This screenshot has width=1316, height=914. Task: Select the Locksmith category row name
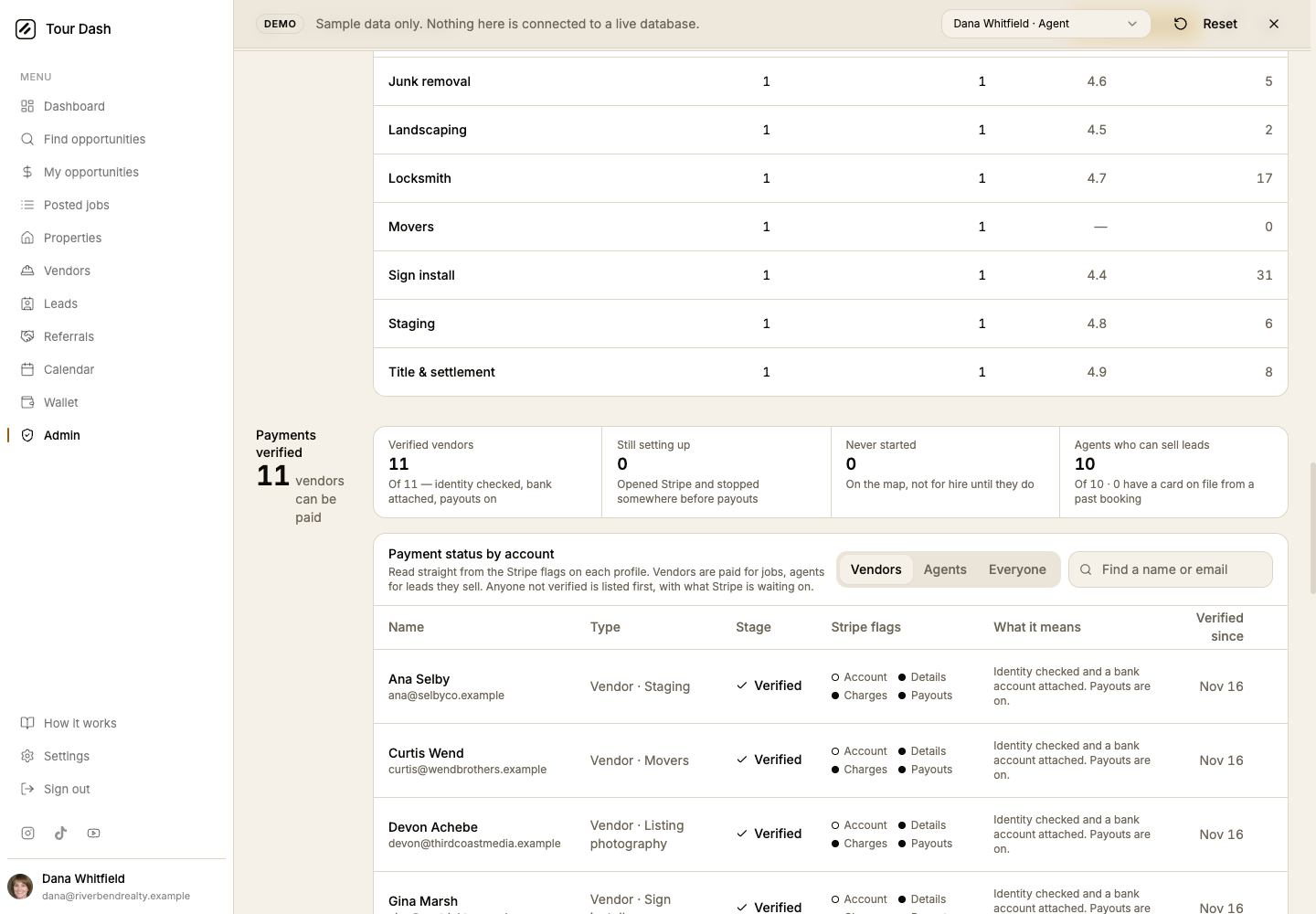(419, 178)
